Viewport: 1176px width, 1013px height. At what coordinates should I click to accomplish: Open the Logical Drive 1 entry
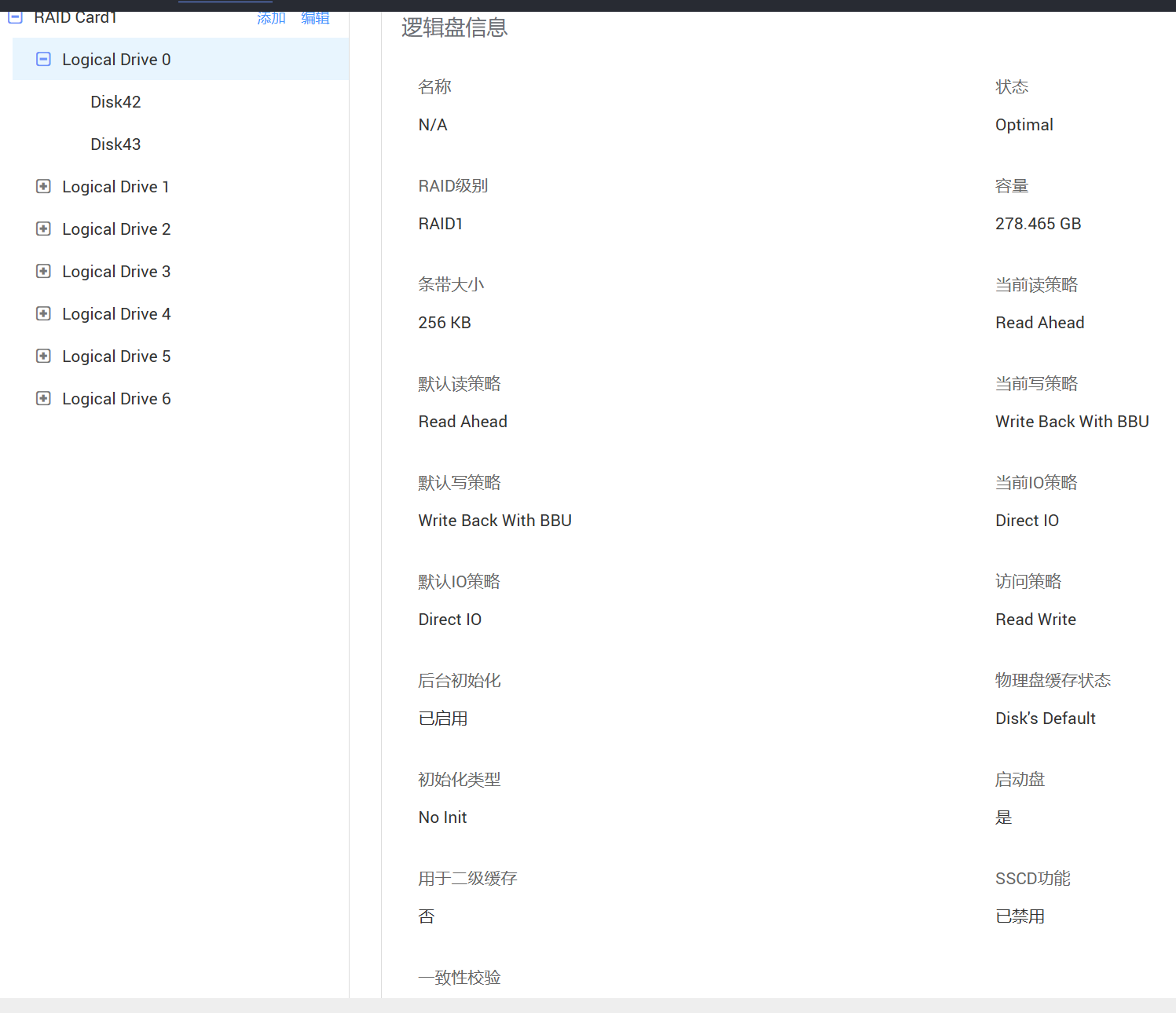[x=115, y=187]
